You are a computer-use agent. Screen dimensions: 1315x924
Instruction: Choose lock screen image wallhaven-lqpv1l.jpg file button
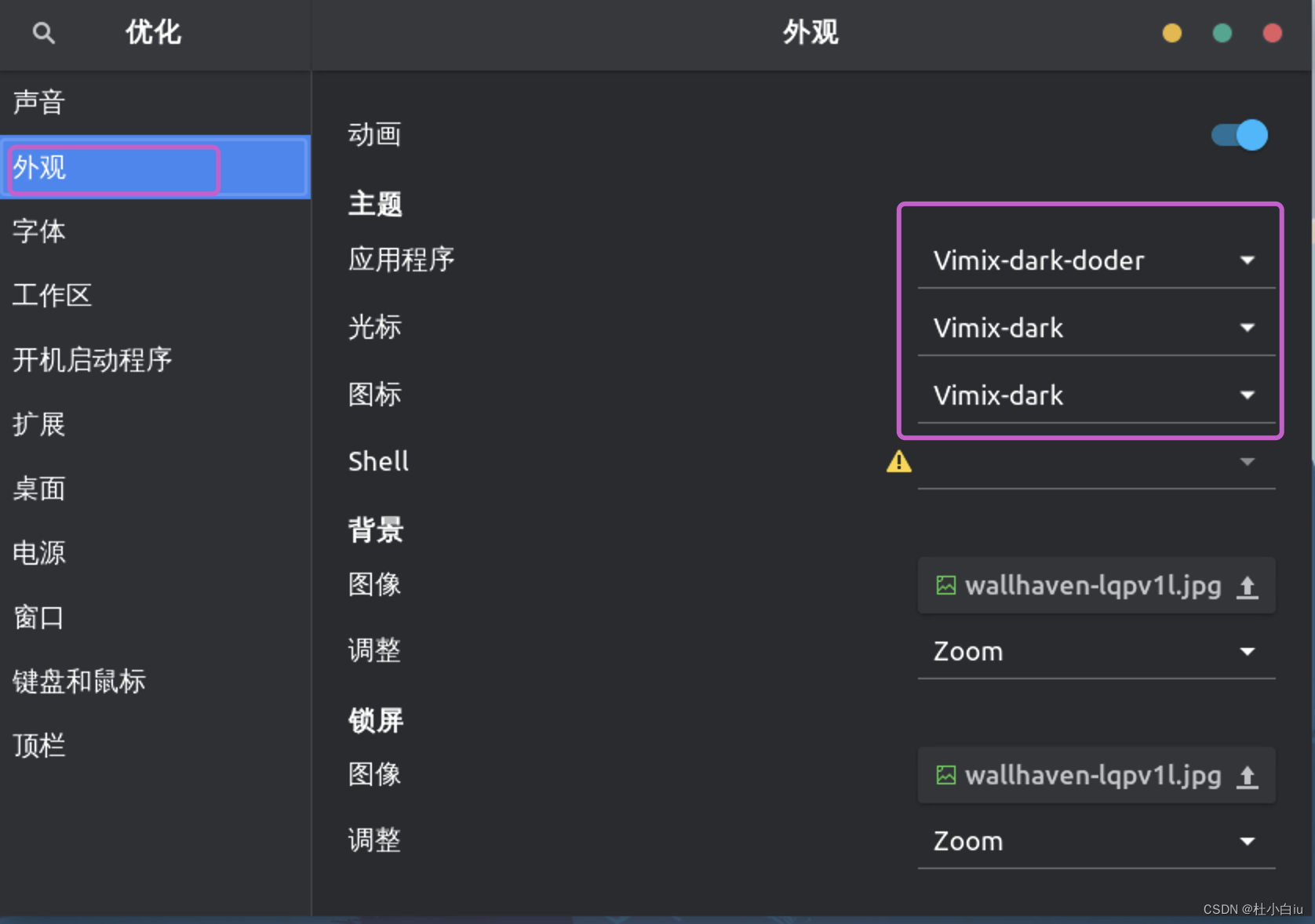(x=1097, y=776)
